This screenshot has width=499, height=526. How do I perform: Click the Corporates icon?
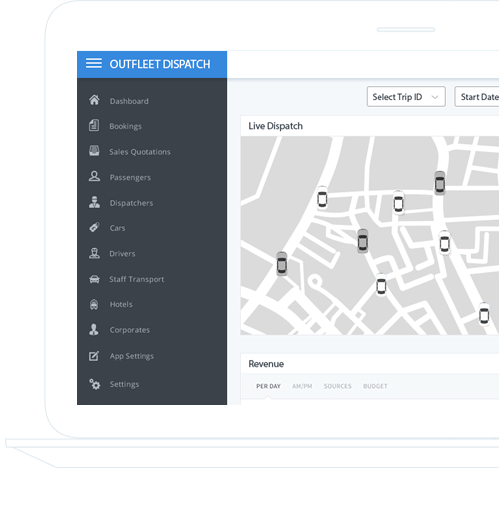94,329
